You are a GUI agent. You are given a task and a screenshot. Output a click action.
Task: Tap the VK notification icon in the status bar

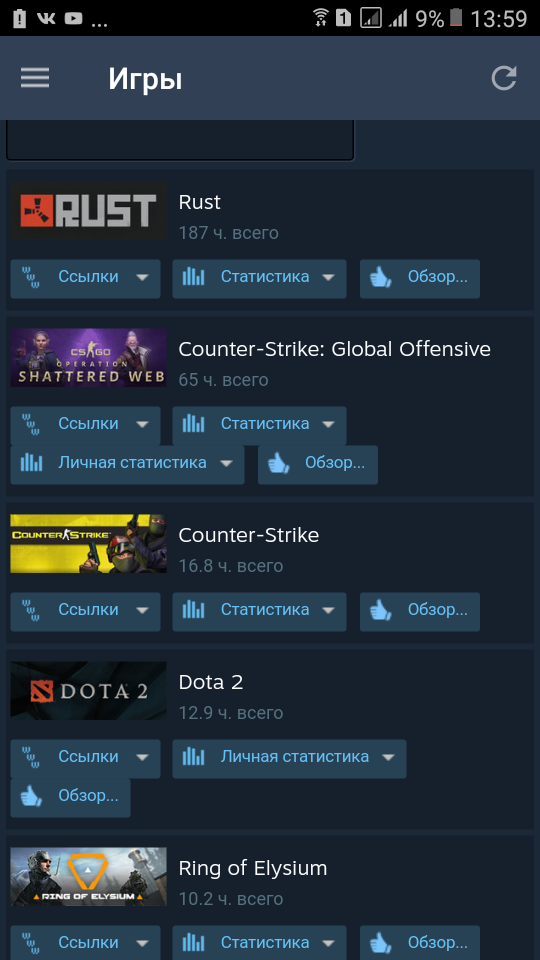point(45,19)
